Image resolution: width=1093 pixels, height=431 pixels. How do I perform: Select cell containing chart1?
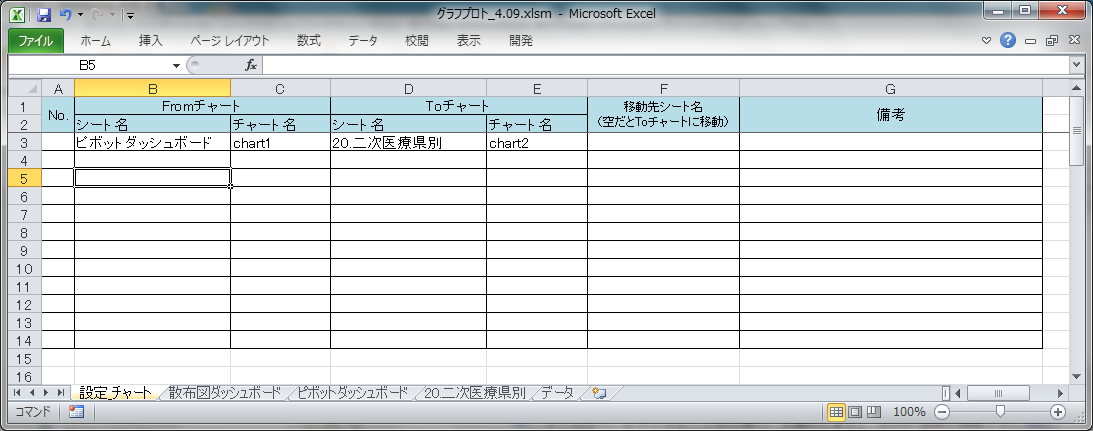[280, 142]
